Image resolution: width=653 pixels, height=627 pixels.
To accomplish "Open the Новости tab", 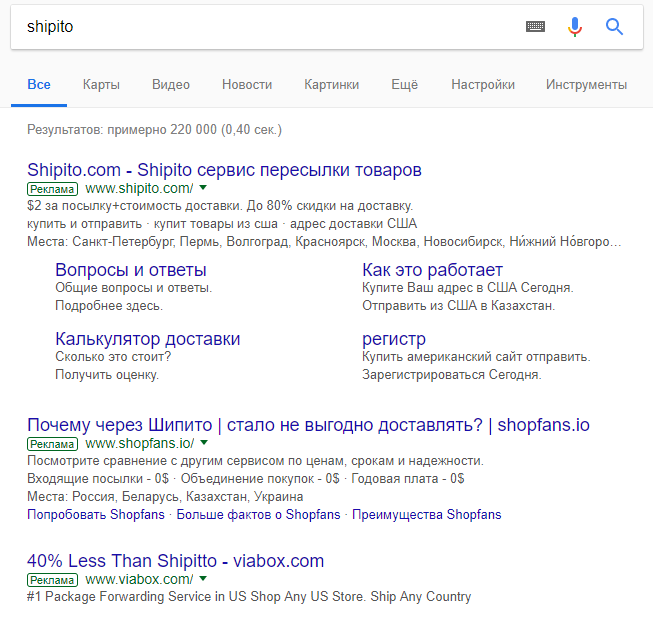I will pyautogui.click(x=247, y=85).
